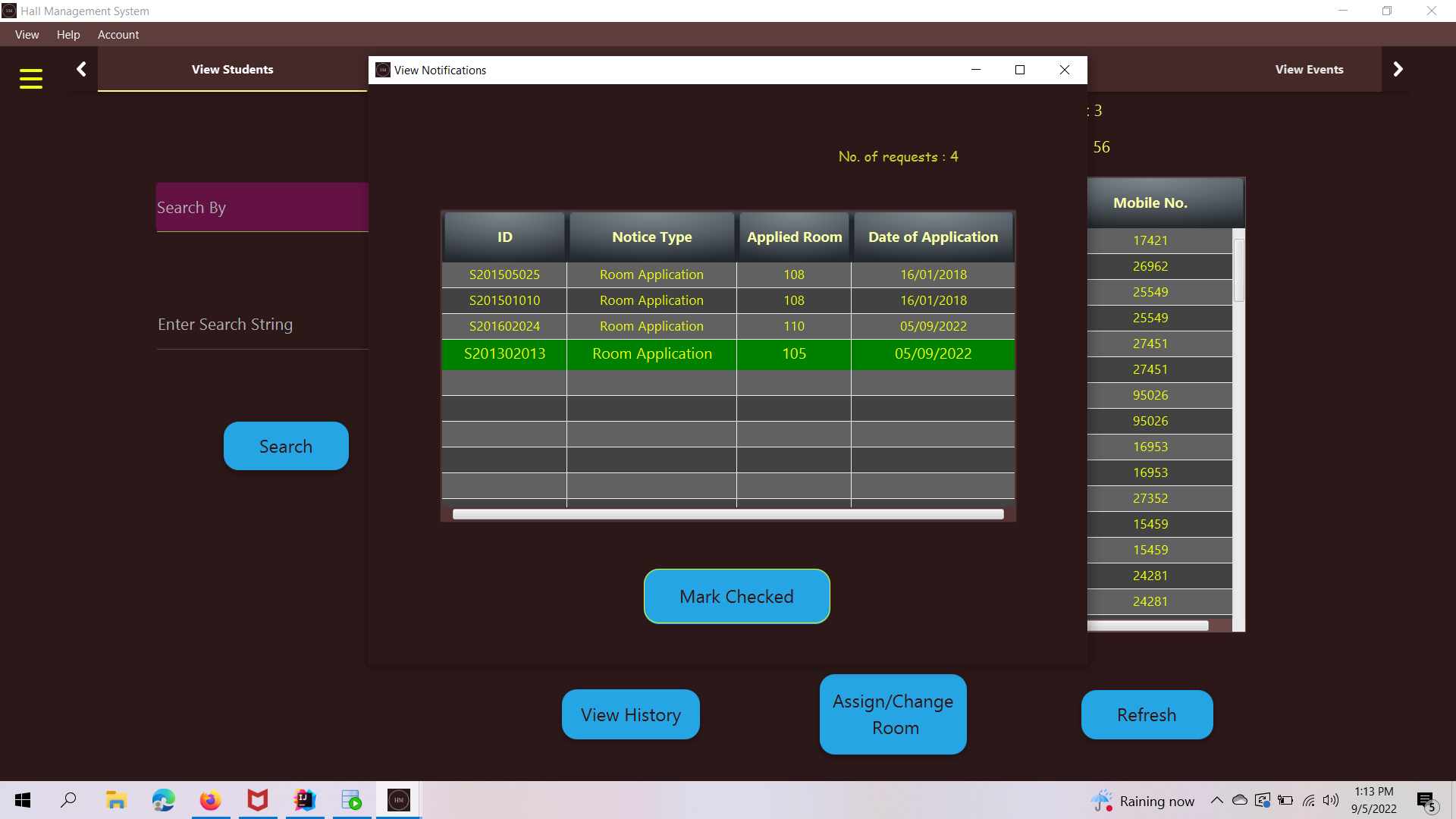This screenshot has height=819, width=1456.
Task: Select highlighted row S201302013
Action: (x=728, y=354)
